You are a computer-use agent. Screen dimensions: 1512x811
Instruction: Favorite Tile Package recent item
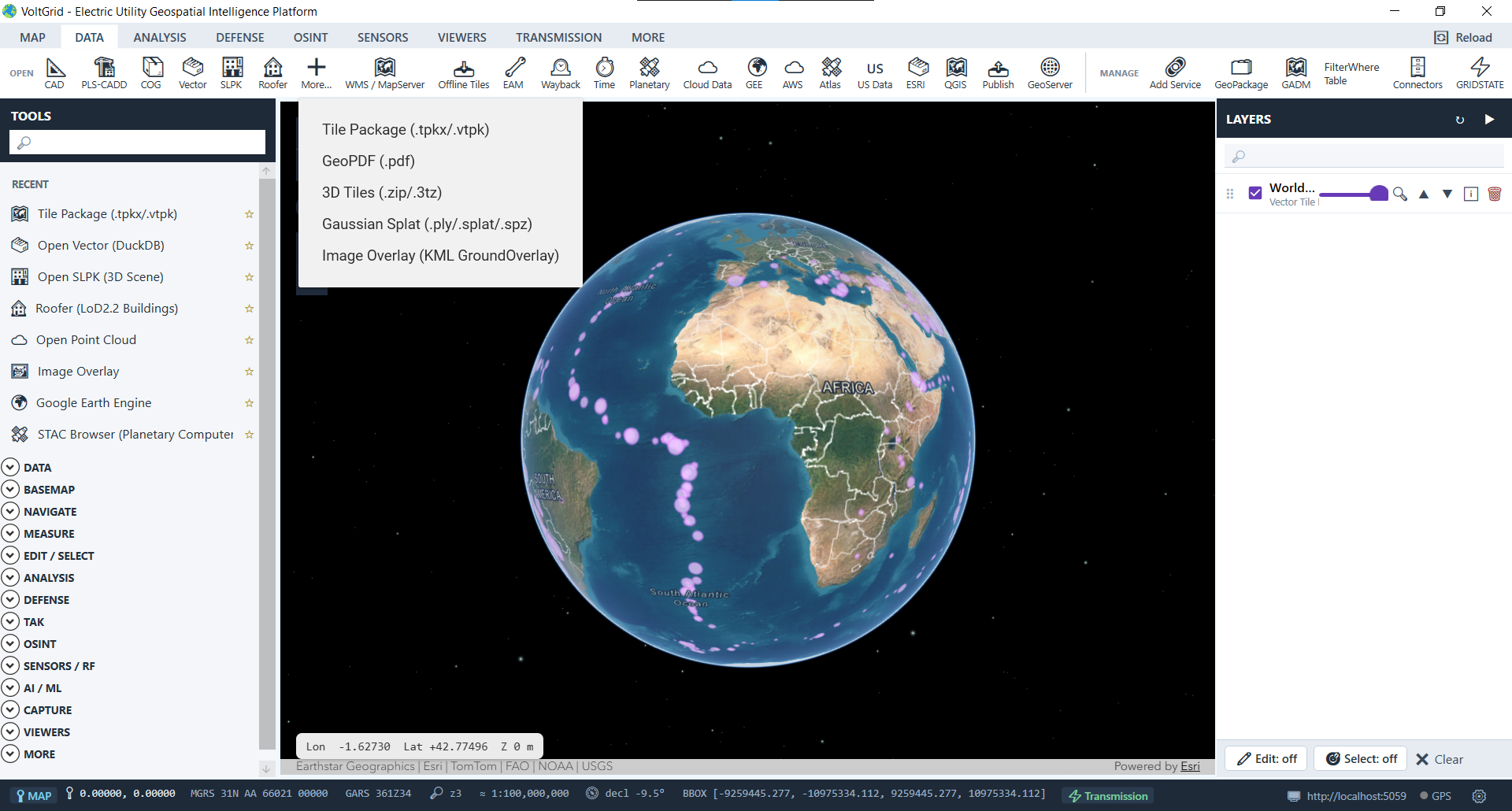(249, 214)
